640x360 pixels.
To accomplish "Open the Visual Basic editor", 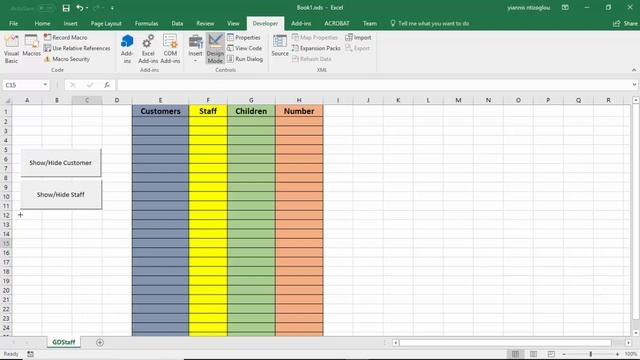I will pos(11,49).
